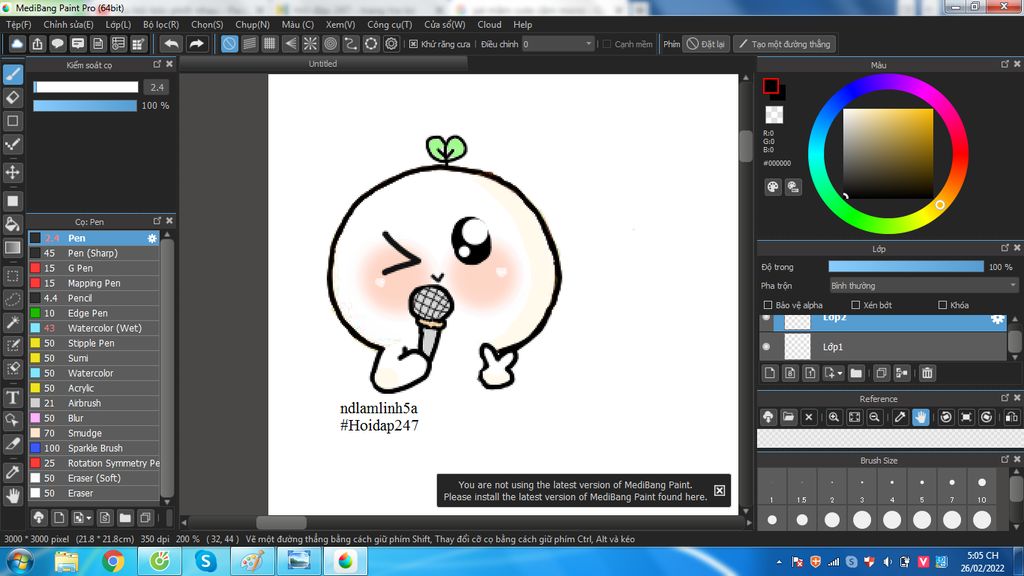Add a new layer folder
This screenshot has width=1024, height=576.
pyautogui.click(x=856, y=373)
